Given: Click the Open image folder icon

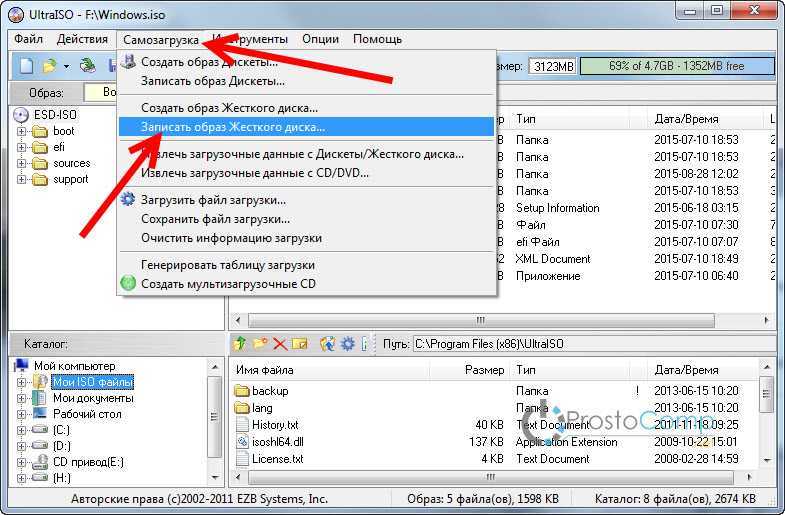Looking at the screenshot, I should pos(50,66).
